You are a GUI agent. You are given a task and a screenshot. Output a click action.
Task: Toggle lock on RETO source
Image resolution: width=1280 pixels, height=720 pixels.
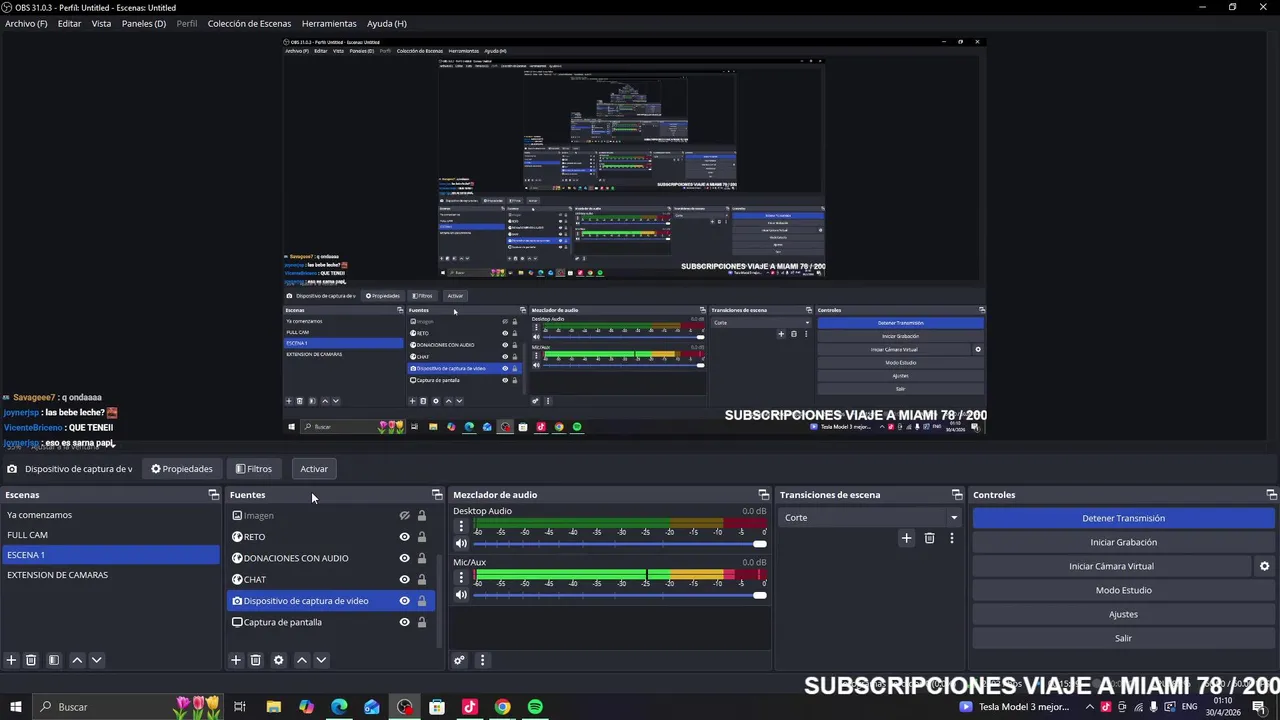422,537
